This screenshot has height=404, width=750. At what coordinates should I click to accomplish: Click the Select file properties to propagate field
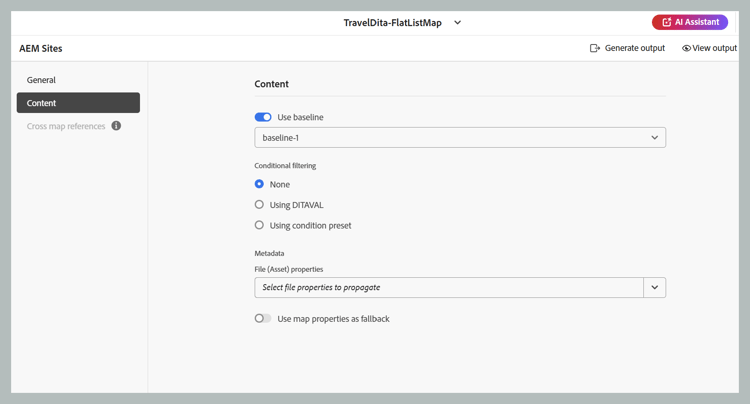[449, 288]
